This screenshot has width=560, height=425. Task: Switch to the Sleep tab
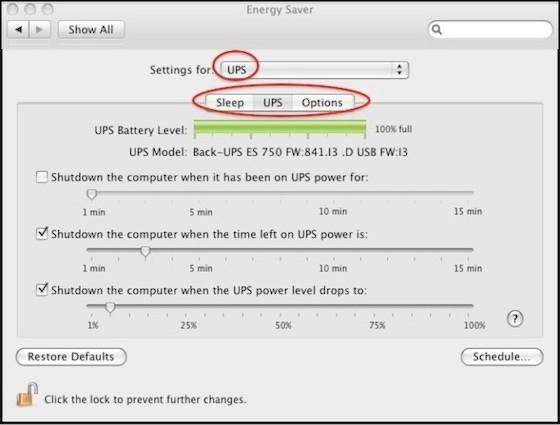tap(230, 103)
